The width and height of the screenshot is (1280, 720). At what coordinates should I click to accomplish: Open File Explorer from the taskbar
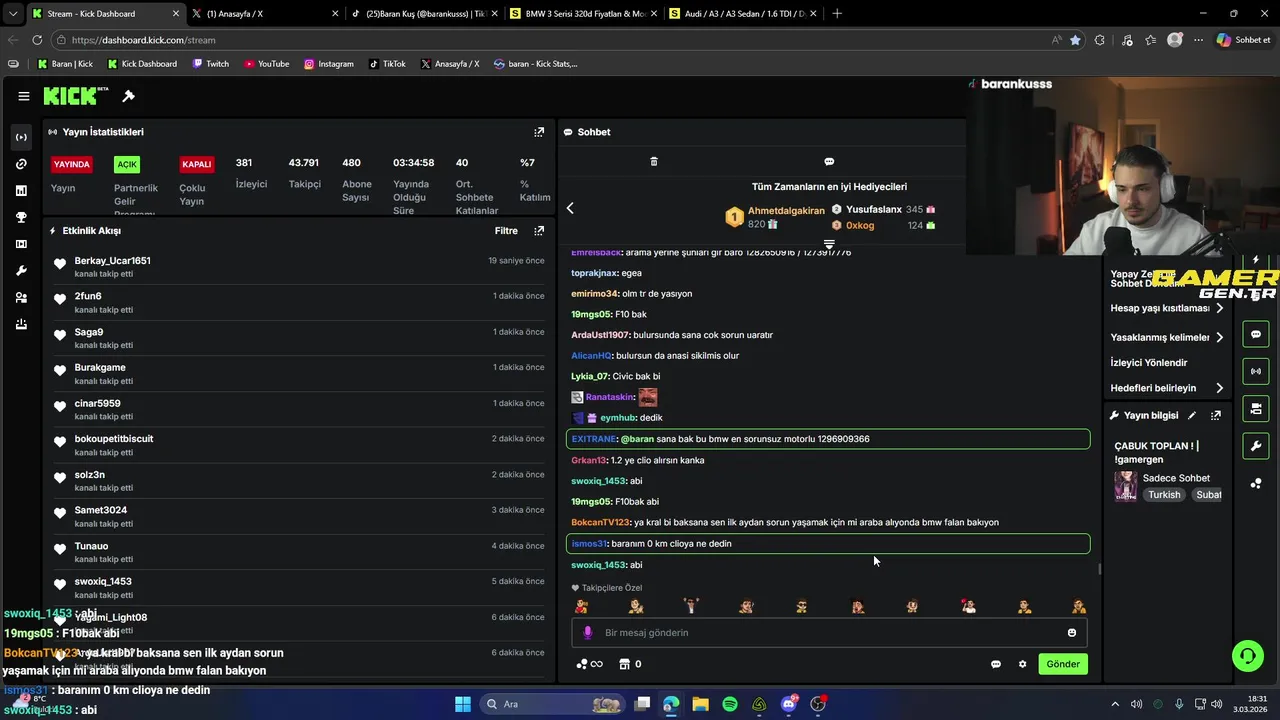click(x=700, y=704)
